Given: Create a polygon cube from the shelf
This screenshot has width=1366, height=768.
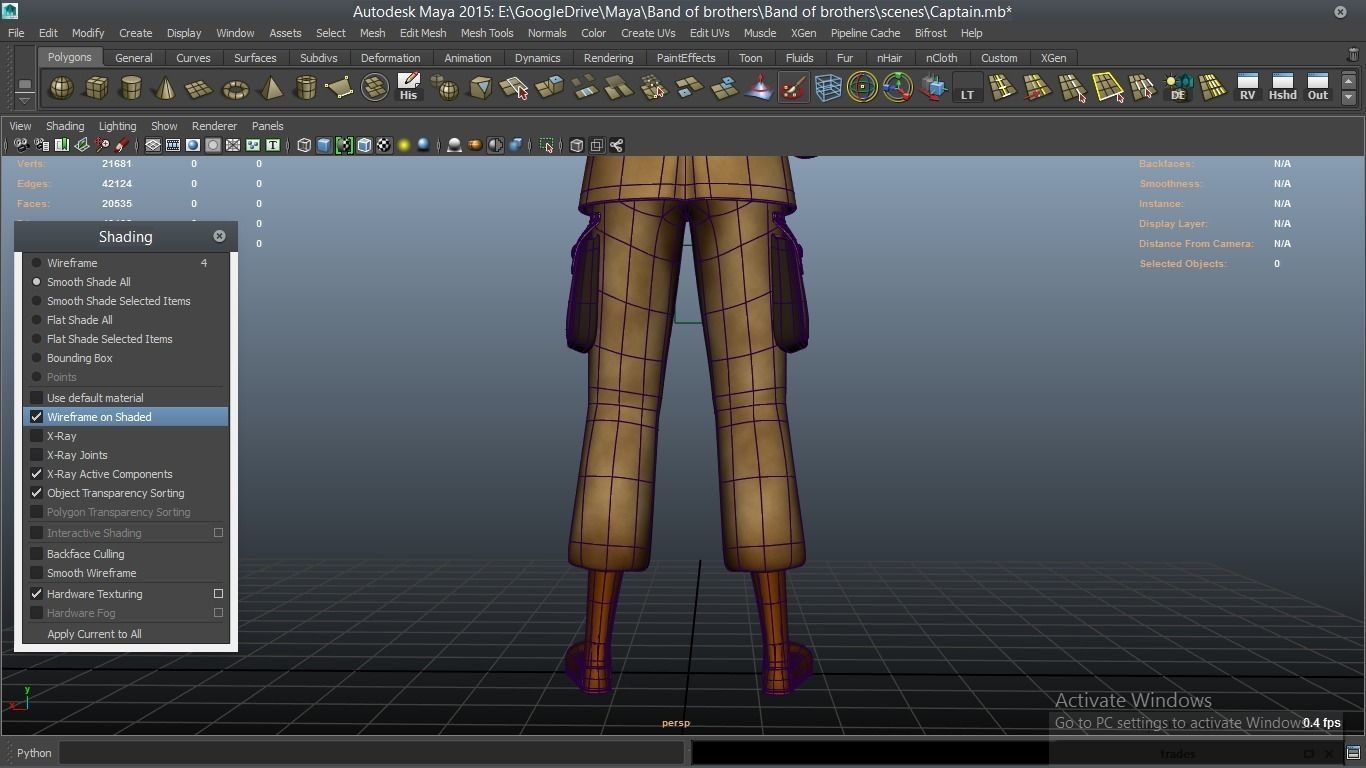Looking at the screenshot, I should (96, 88).
